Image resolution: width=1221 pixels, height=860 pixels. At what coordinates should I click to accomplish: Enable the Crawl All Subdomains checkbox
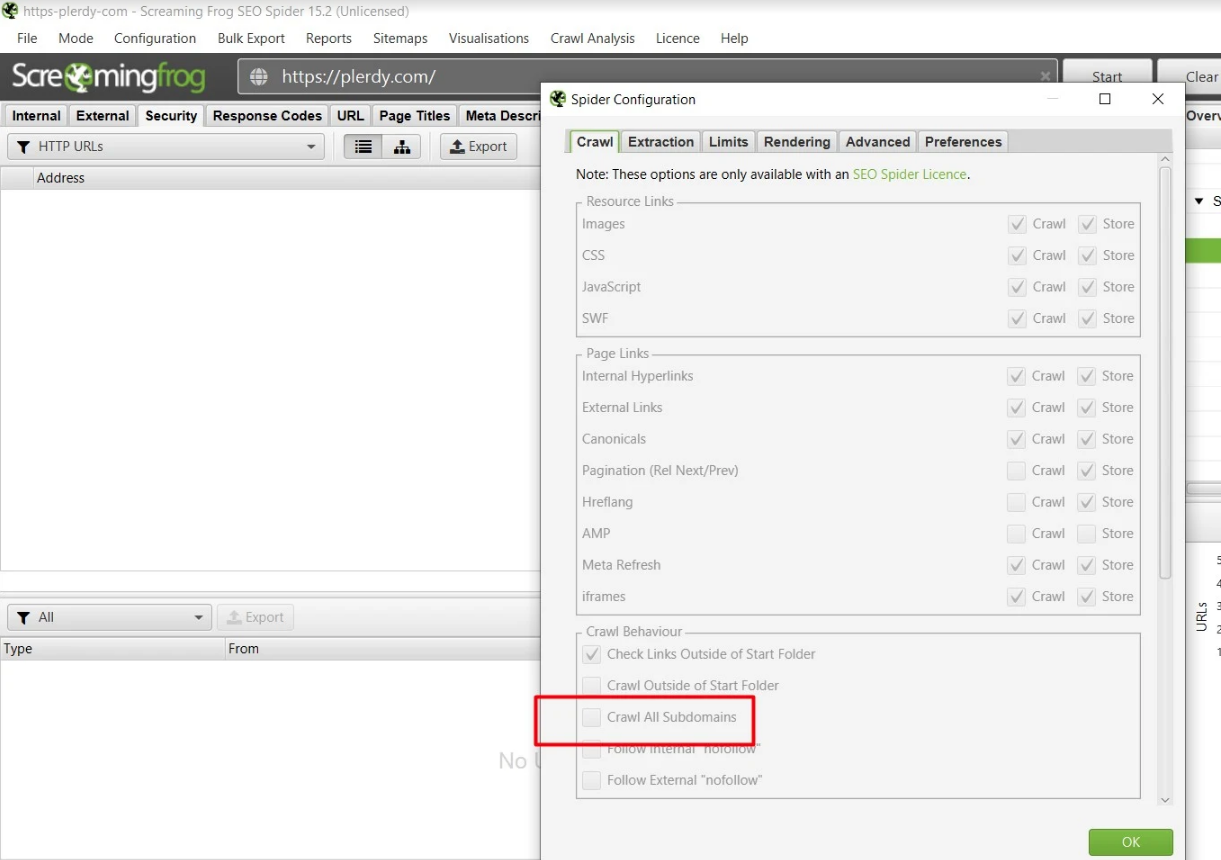(x=591, y=716)
